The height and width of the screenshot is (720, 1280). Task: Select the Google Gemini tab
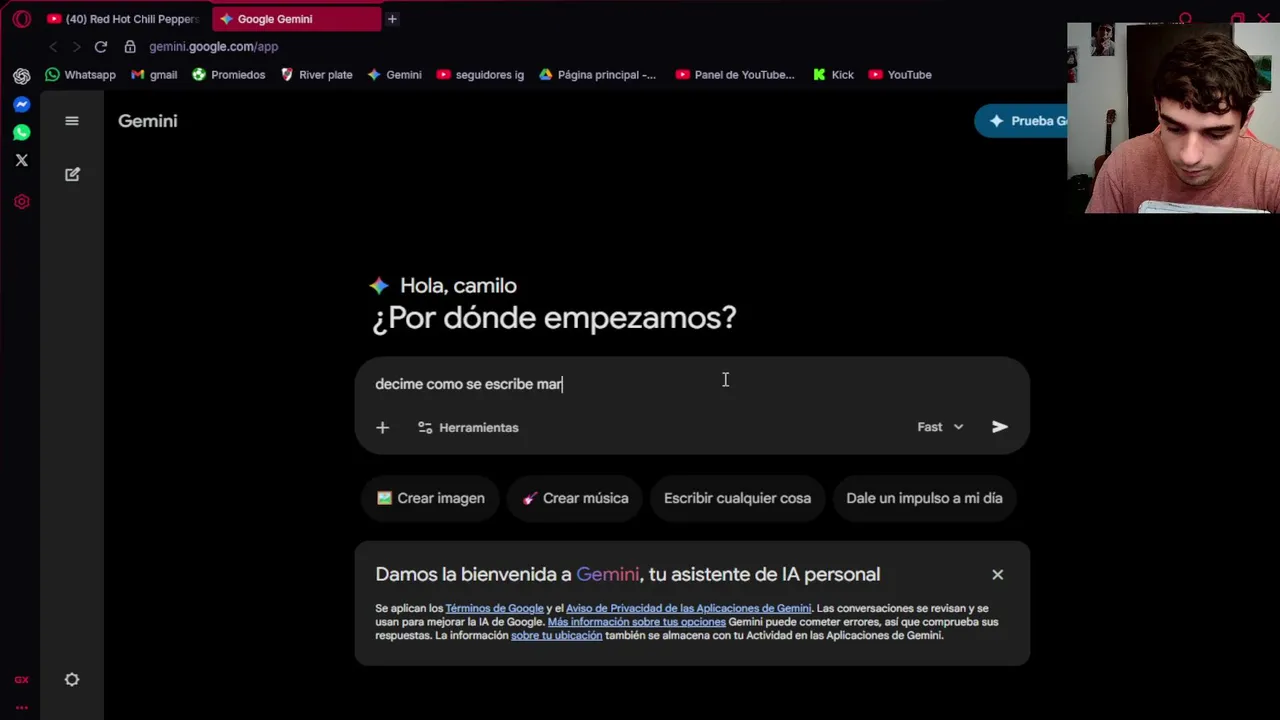[296, 19]
